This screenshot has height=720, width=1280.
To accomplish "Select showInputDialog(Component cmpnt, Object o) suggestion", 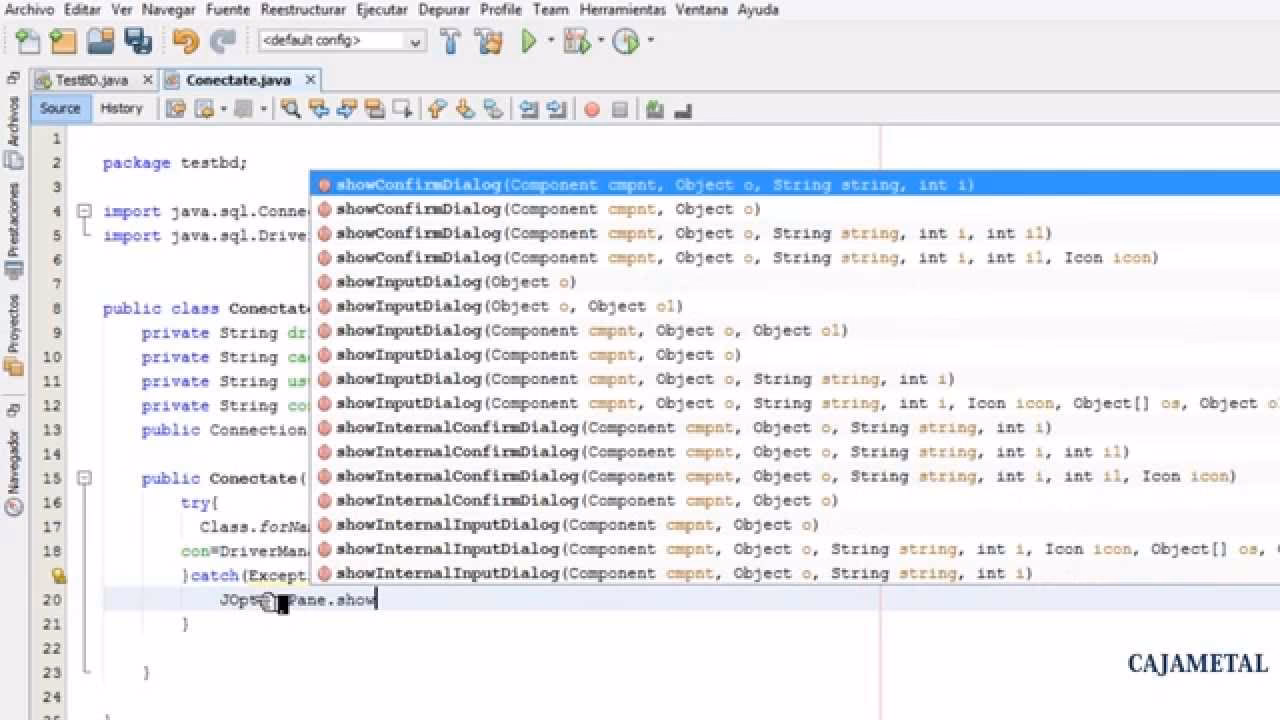I will 794,355.
